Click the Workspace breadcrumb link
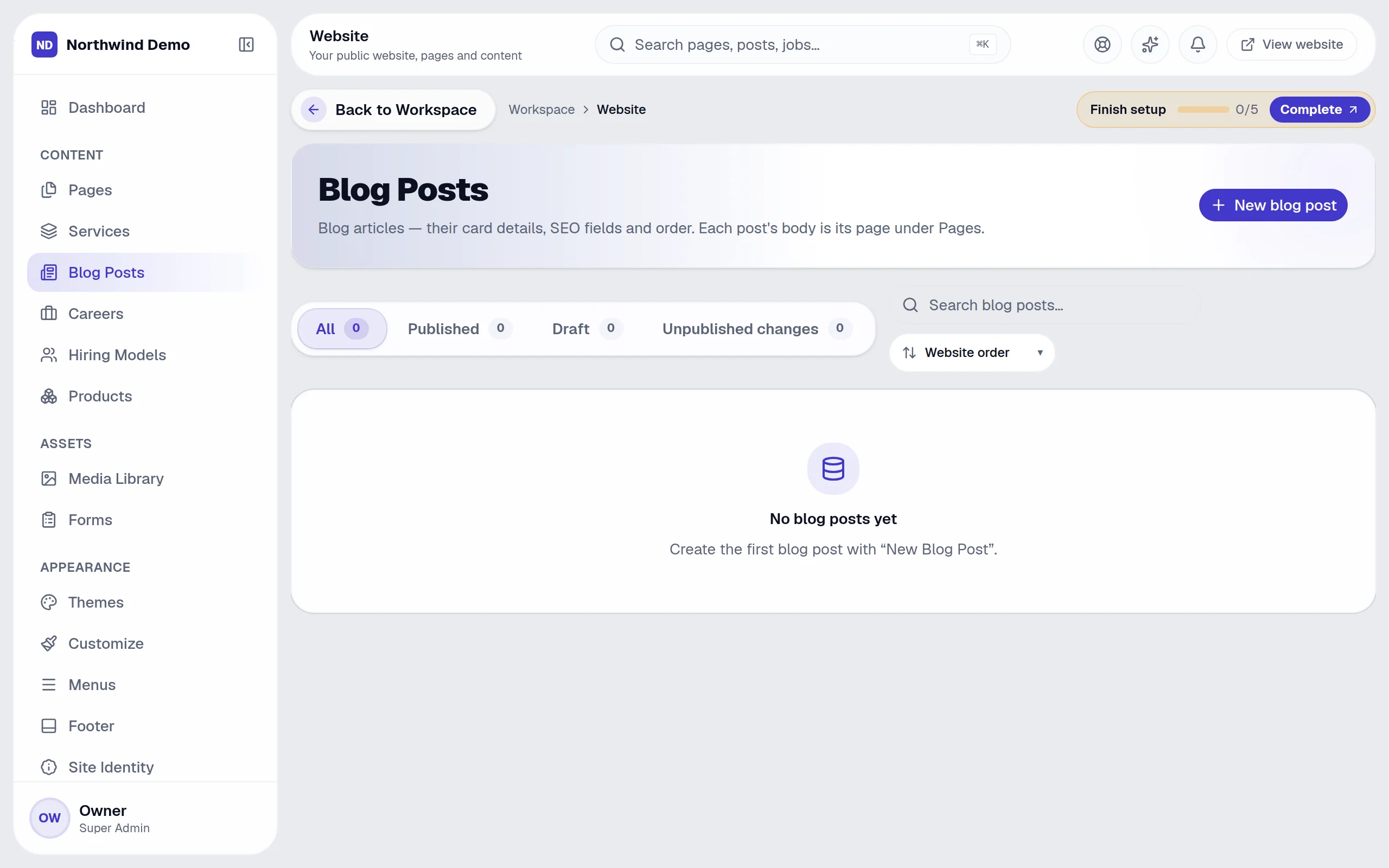1389x868 pixels. pyautogui.click(x=541, y=110)
